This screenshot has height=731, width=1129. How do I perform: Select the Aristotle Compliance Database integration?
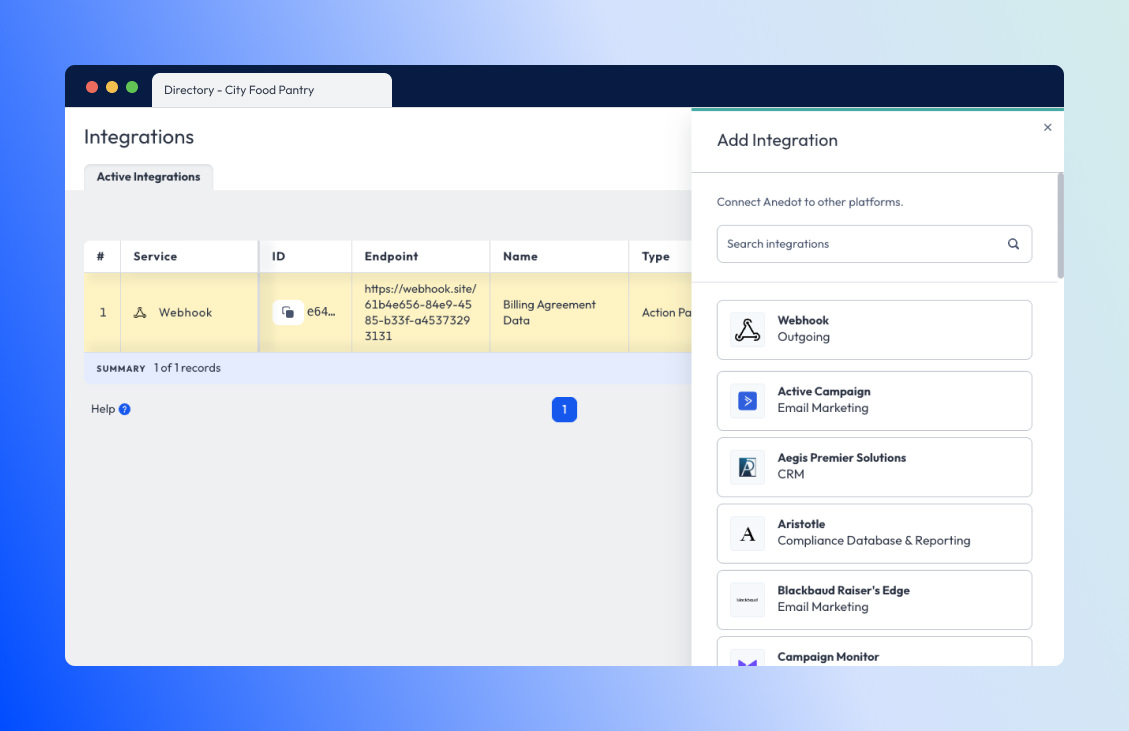coord(874,533)
